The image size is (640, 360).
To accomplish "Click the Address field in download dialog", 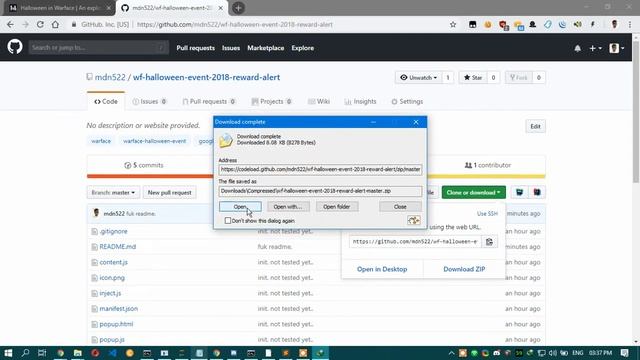I will [x=320, y=169].
